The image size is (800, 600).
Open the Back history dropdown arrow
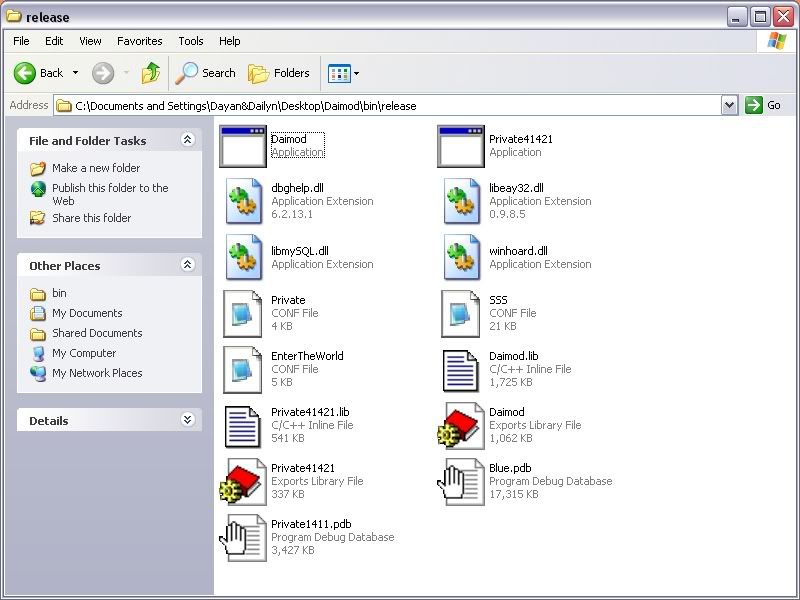[76, 73]
